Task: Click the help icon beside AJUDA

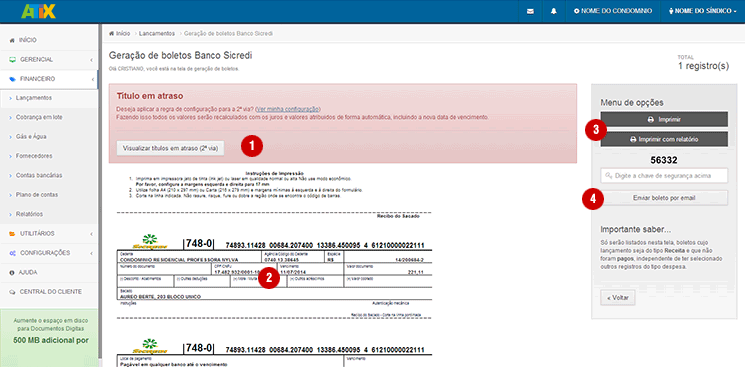Action: click(x=12, y=272)
